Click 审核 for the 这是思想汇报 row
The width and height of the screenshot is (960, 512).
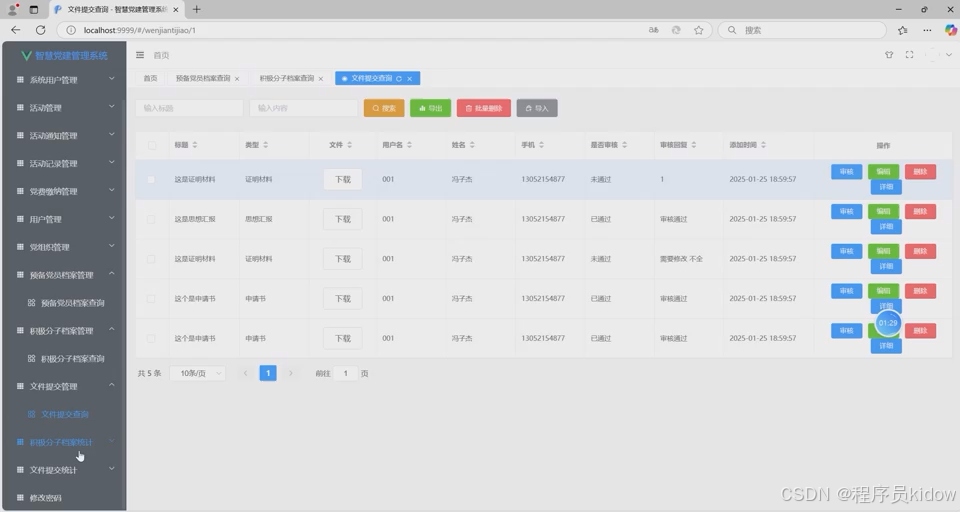coord(847,211)
